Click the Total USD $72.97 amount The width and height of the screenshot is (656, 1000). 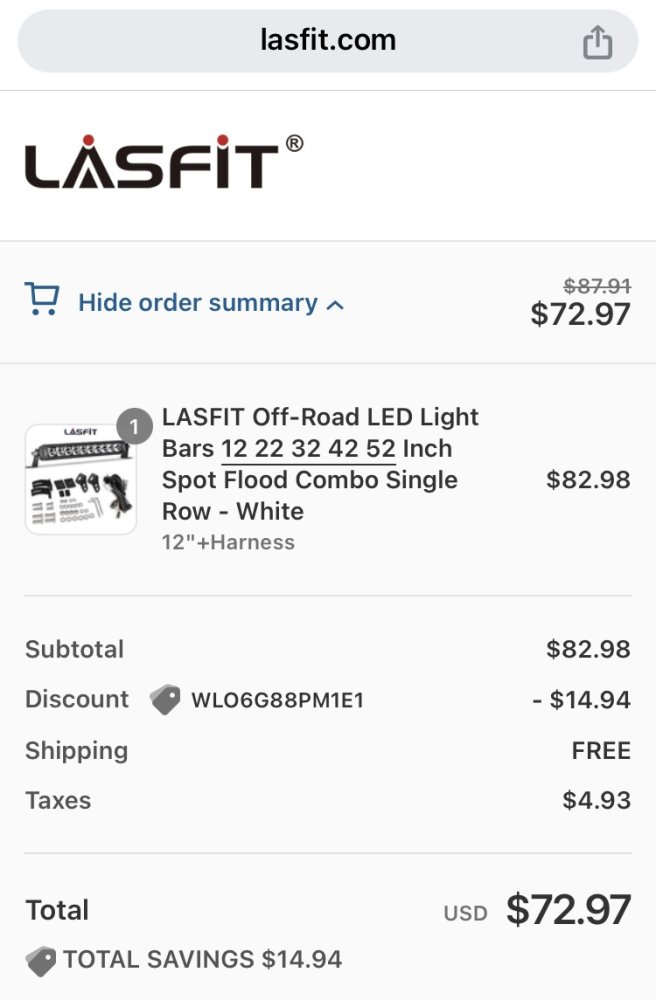tap(568, 909)
